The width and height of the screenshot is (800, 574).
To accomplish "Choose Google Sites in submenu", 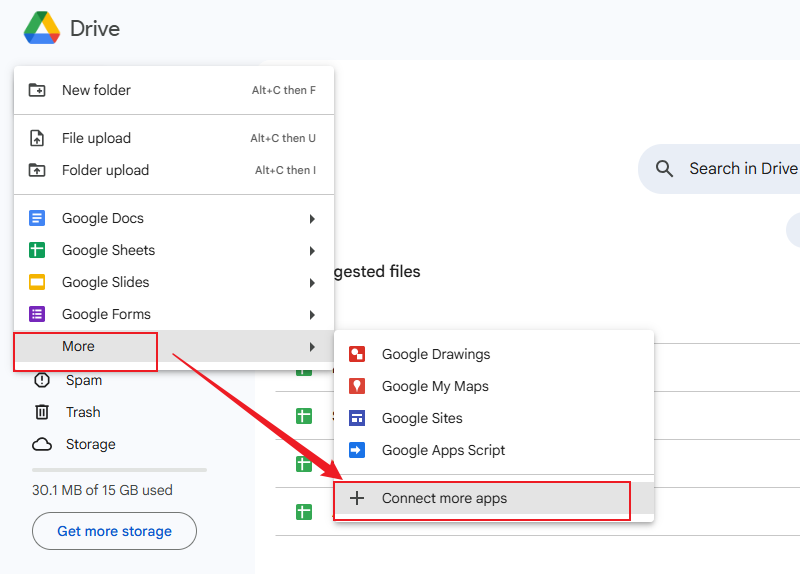I will click(x=494, y=418).
